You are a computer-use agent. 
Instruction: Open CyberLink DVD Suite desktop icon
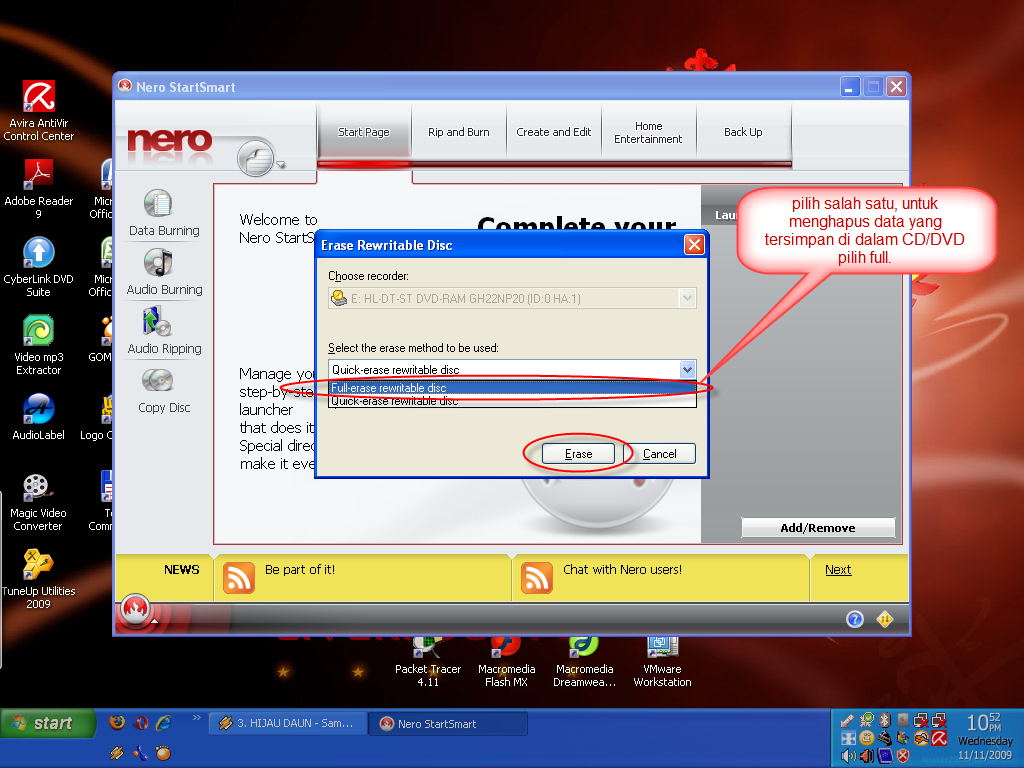point(39,267)
